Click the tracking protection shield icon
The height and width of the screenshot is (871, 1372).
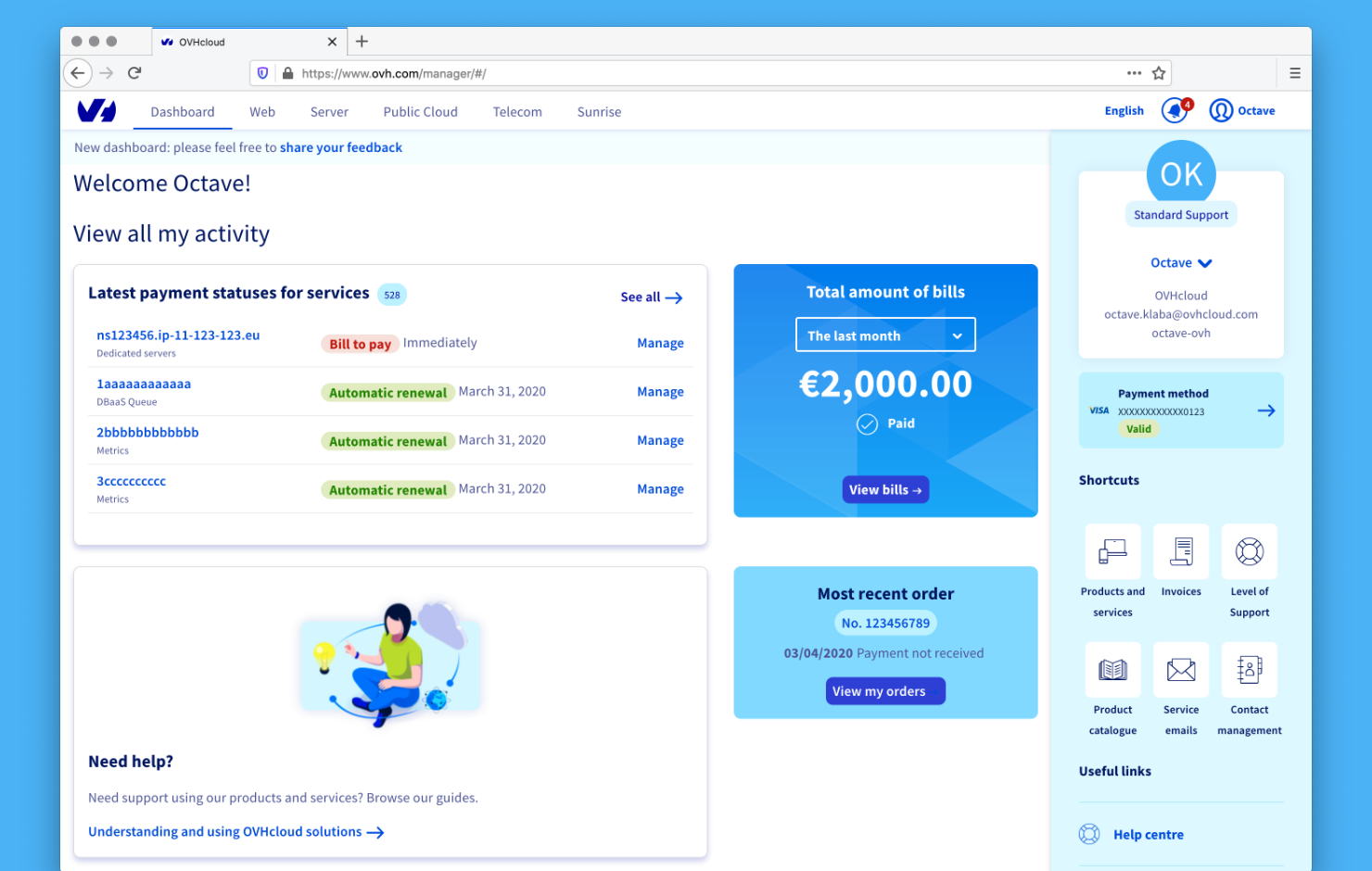click(x=262, y=73)
